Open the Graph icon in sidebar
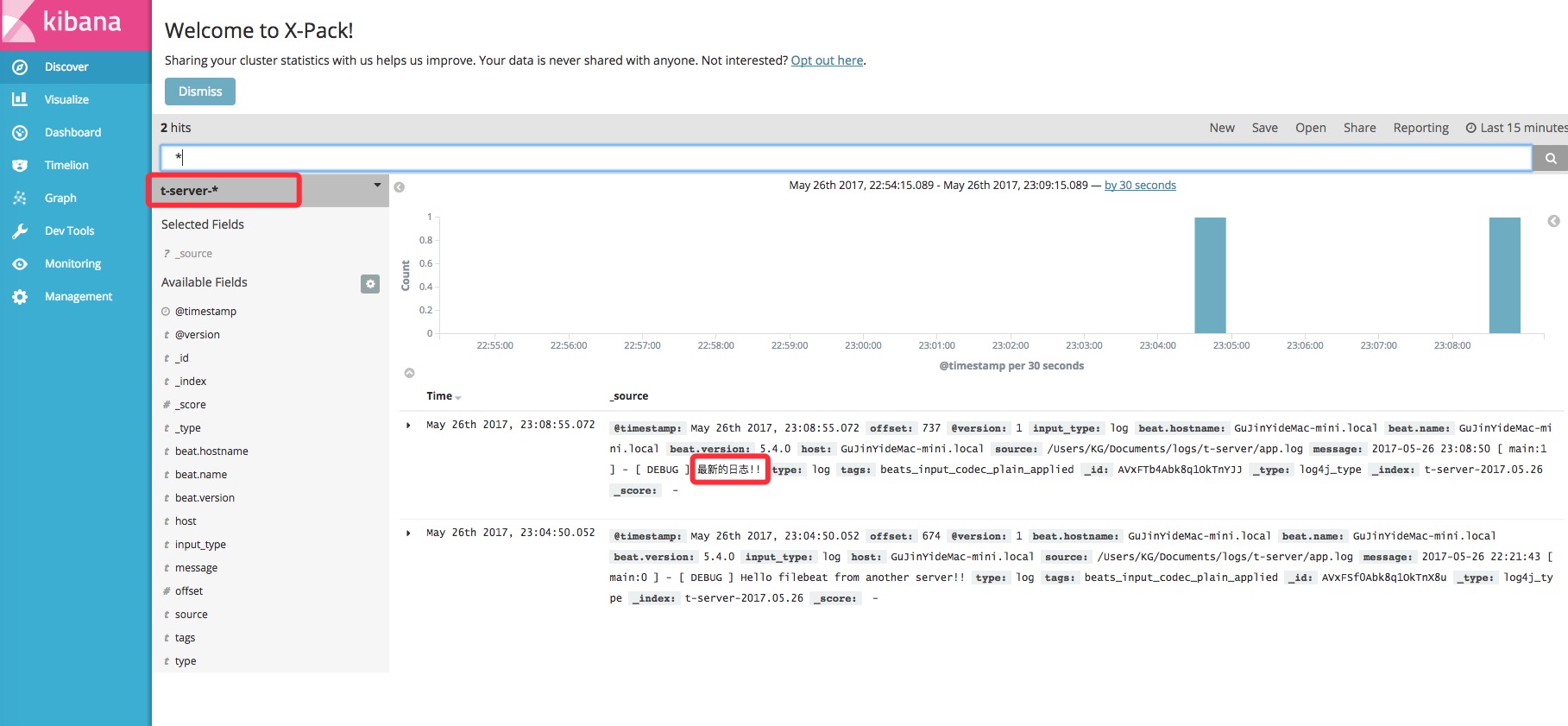Screen dimensions: 1568x726 20,199
